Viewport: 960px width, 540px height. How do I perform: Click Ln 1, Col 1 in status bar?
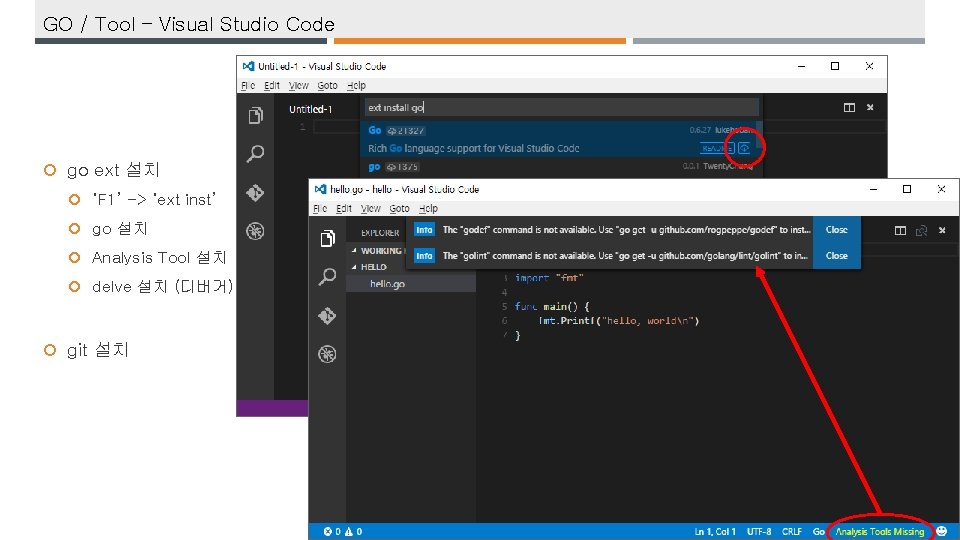pyautogui.click(x=714, y=531)
